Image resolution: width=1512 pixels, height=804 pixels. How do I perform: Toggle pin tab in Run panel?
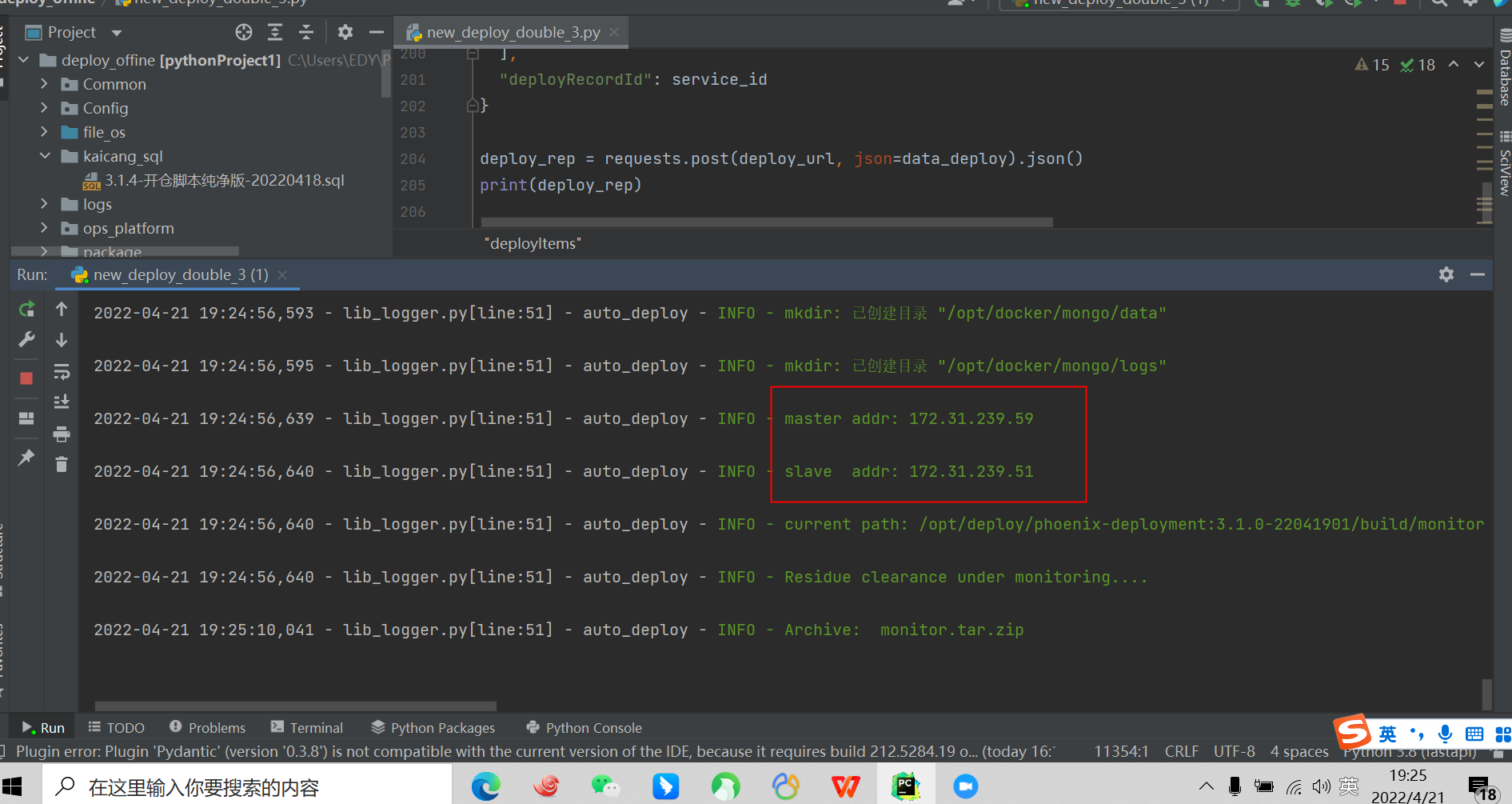point(26,457)
